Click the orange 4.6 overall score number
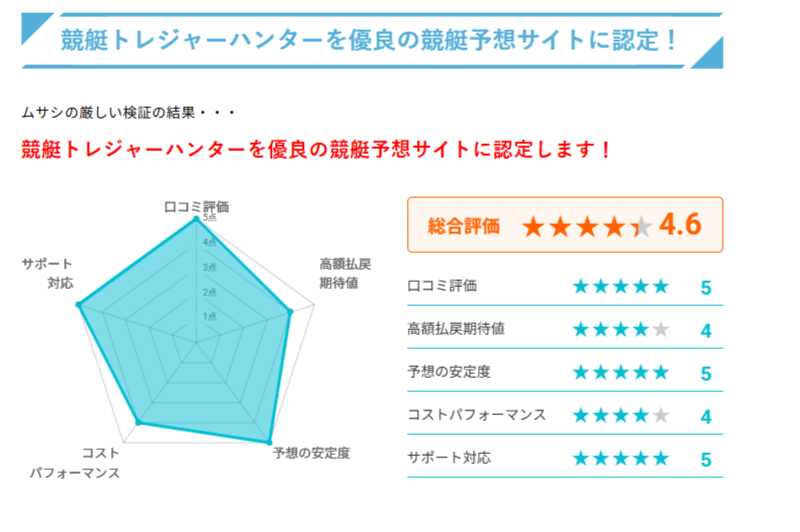The image size is (800, 532). (x=680, y=224)
